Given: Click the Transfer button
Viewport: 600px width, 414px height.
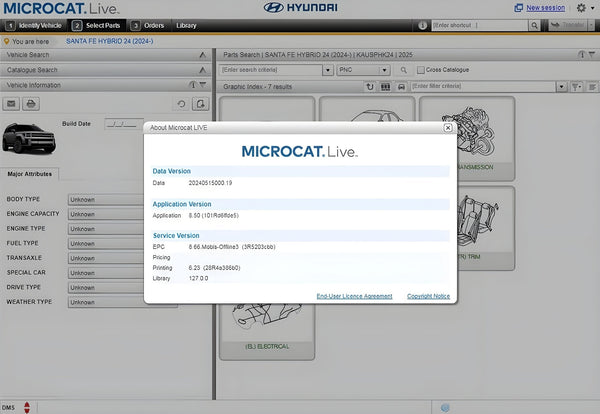Looking at the screenshot, I should pos(568,25).
